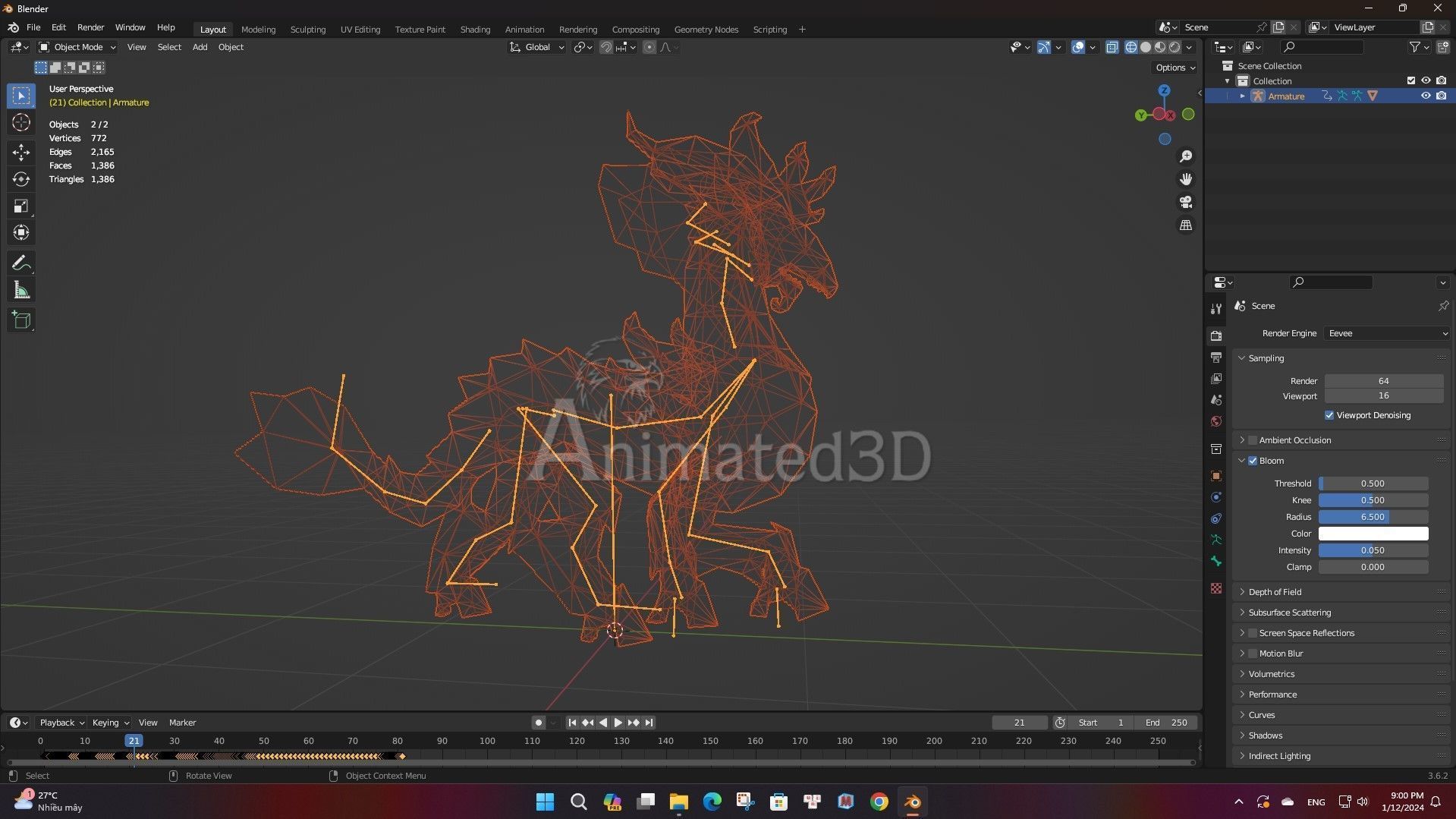The width and height of the screenshot is (1456, 819).
Task: Toggle Collection exclude checkbox in outliner
Action: pos(1411,80)
